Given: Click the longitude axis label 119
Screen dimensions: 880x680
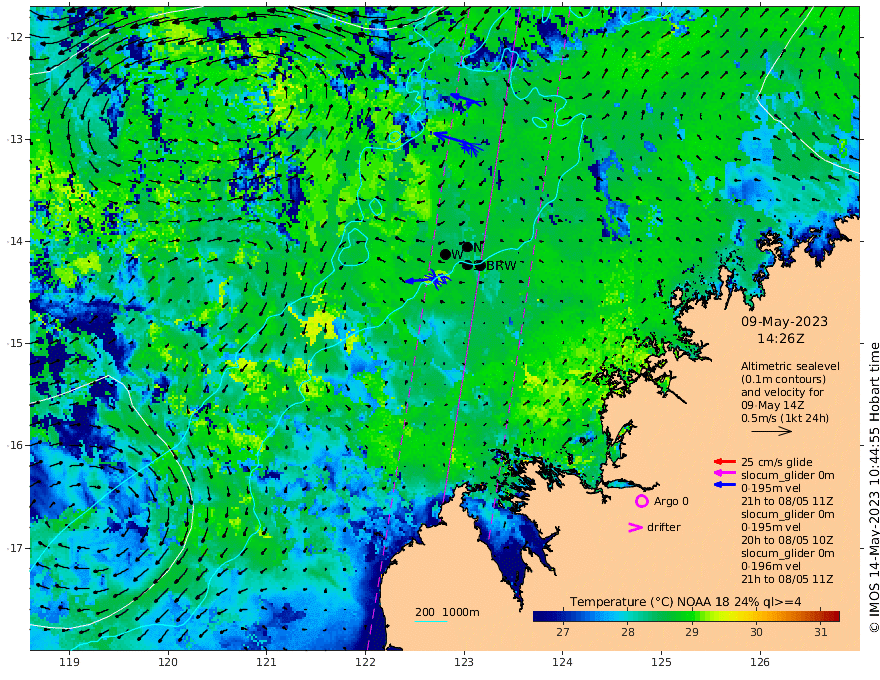Looking at the screenshot, I should point(69,662).
